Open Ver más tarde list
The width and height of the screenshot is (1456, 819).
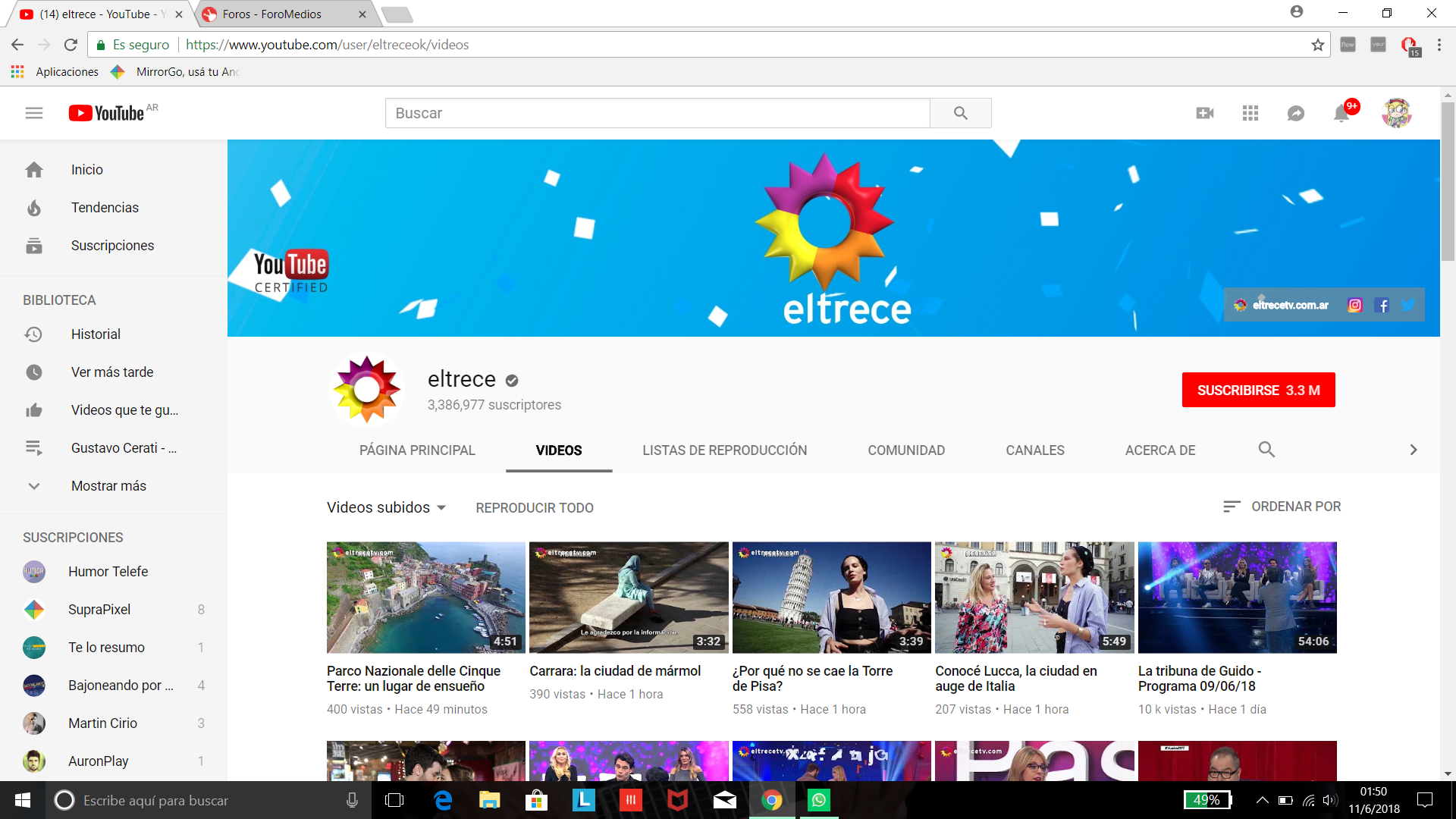pos(114,372)
